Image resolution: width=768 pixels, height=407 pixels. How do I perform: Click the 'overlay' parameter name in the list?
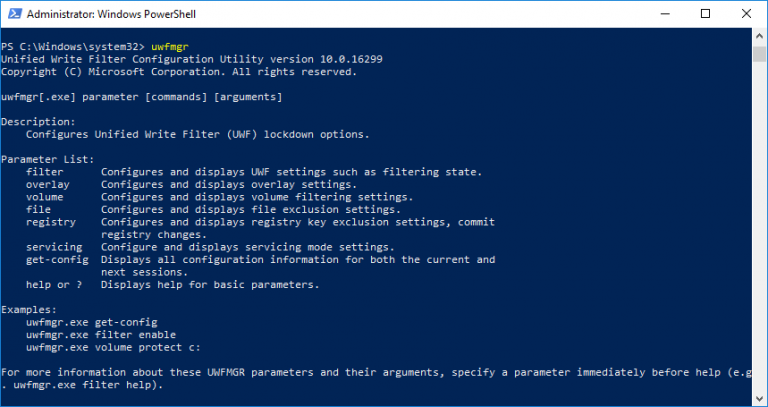tap(48, 184)
